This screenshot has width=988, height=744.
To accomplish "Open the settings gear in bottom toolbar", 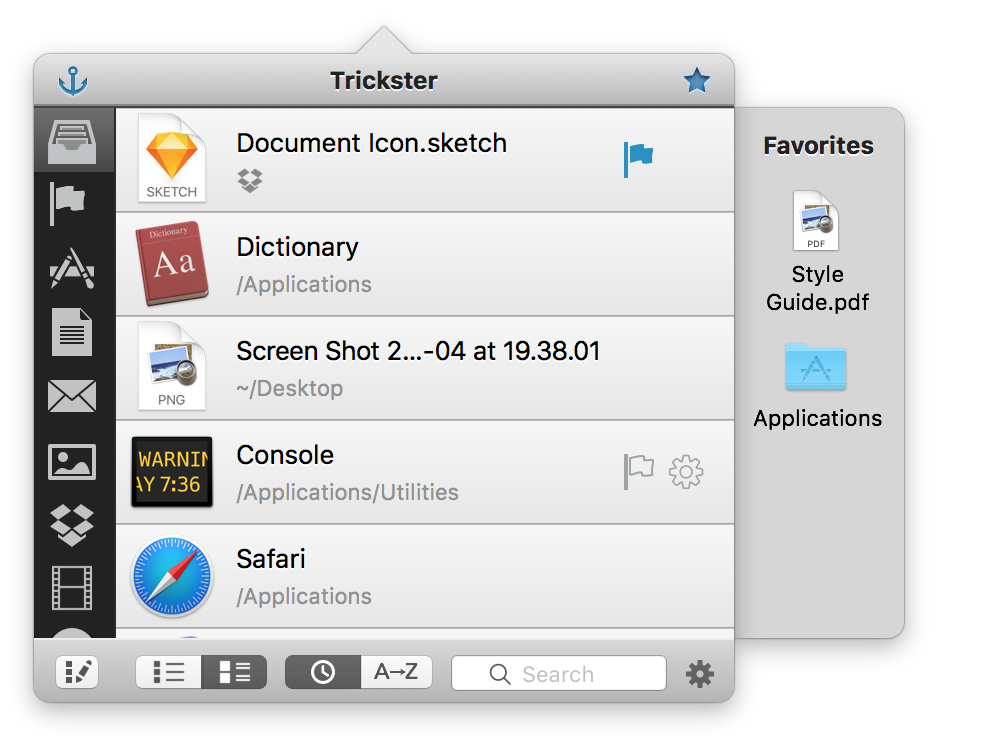I will coord(699,674).
